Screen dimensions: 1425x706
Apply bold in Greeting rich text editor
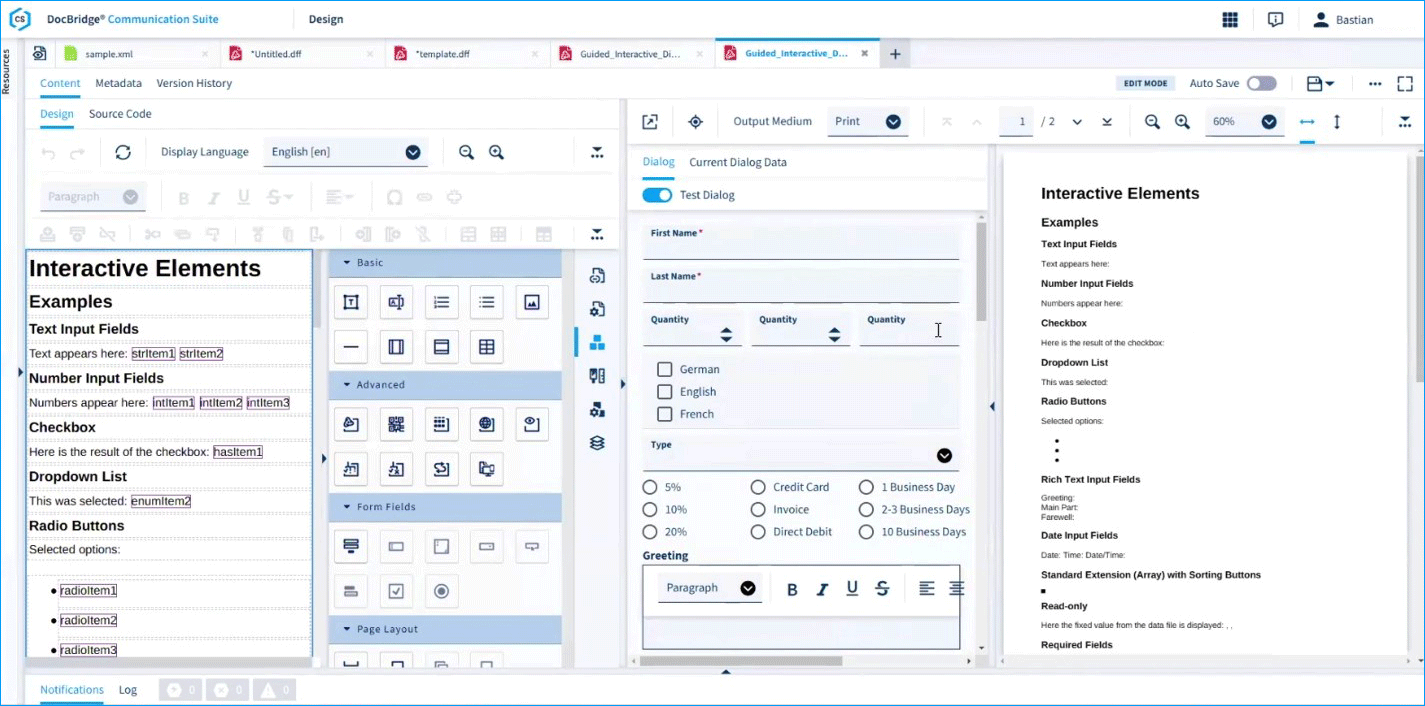(792, 589)
